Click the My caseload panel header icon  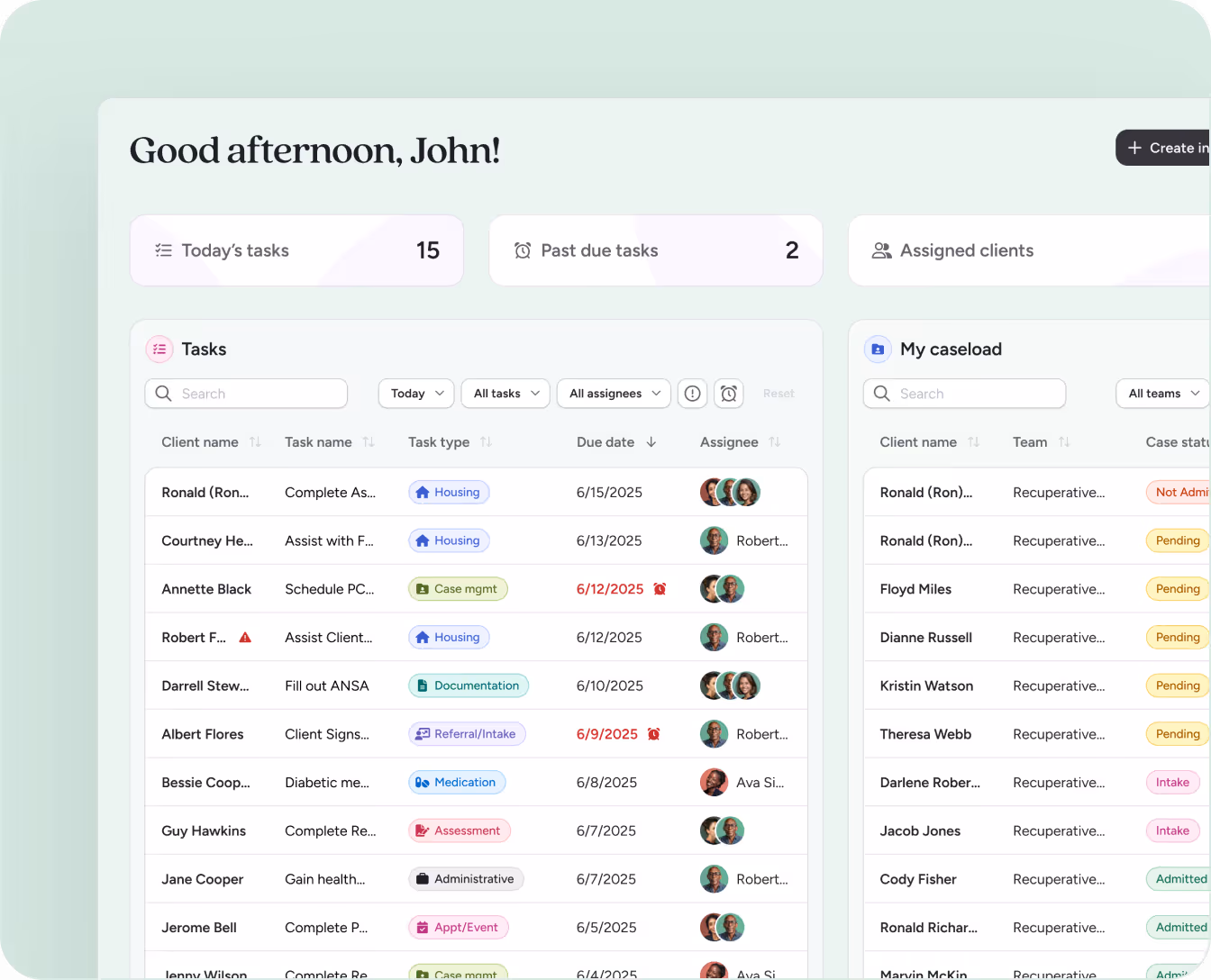pyautogui.click(x=878, y=349)
